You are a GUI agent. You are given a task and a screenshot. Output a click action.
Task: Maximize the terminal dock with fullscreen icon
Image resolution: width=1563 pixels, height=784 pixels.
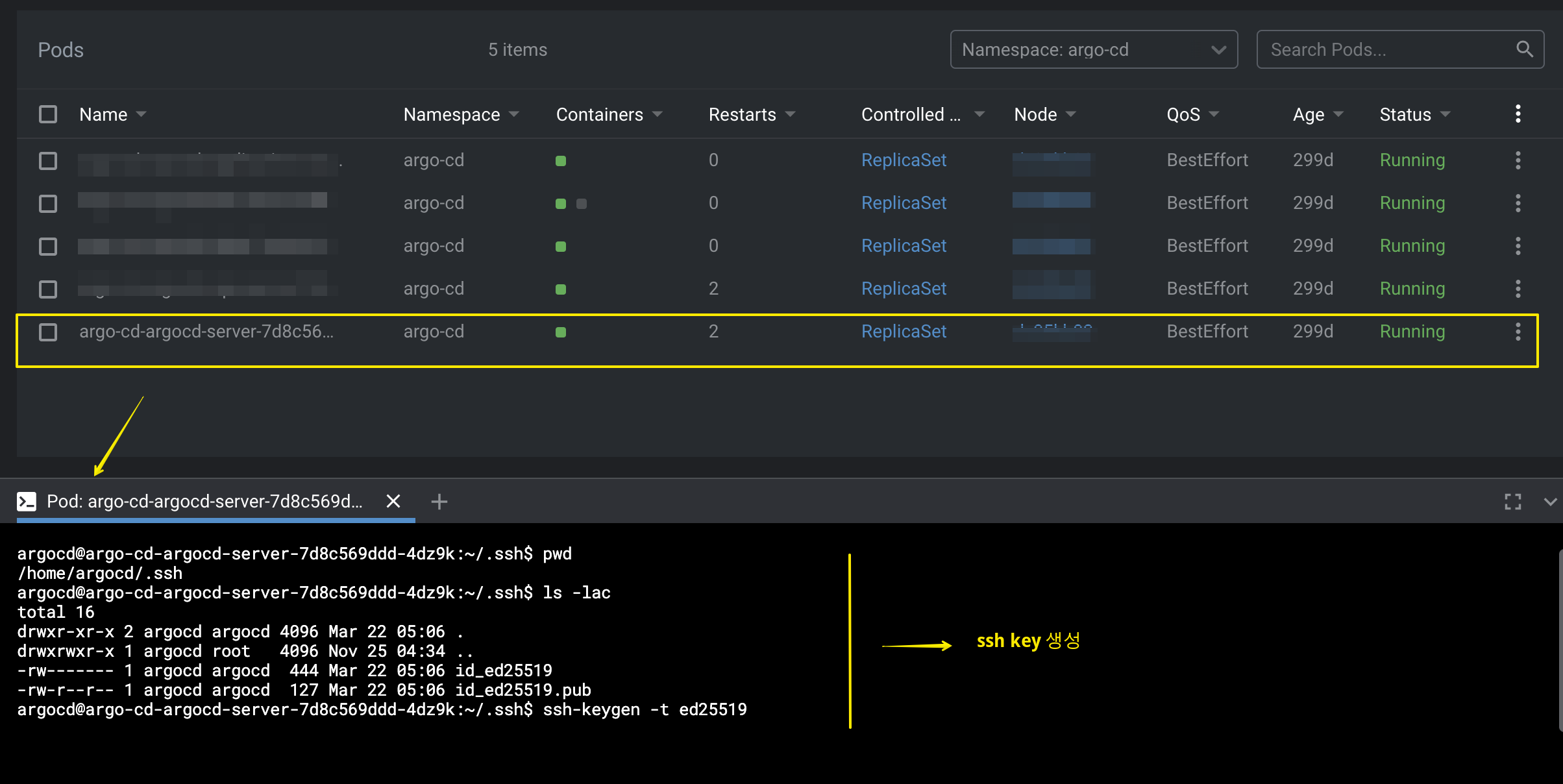(1513, 502)
